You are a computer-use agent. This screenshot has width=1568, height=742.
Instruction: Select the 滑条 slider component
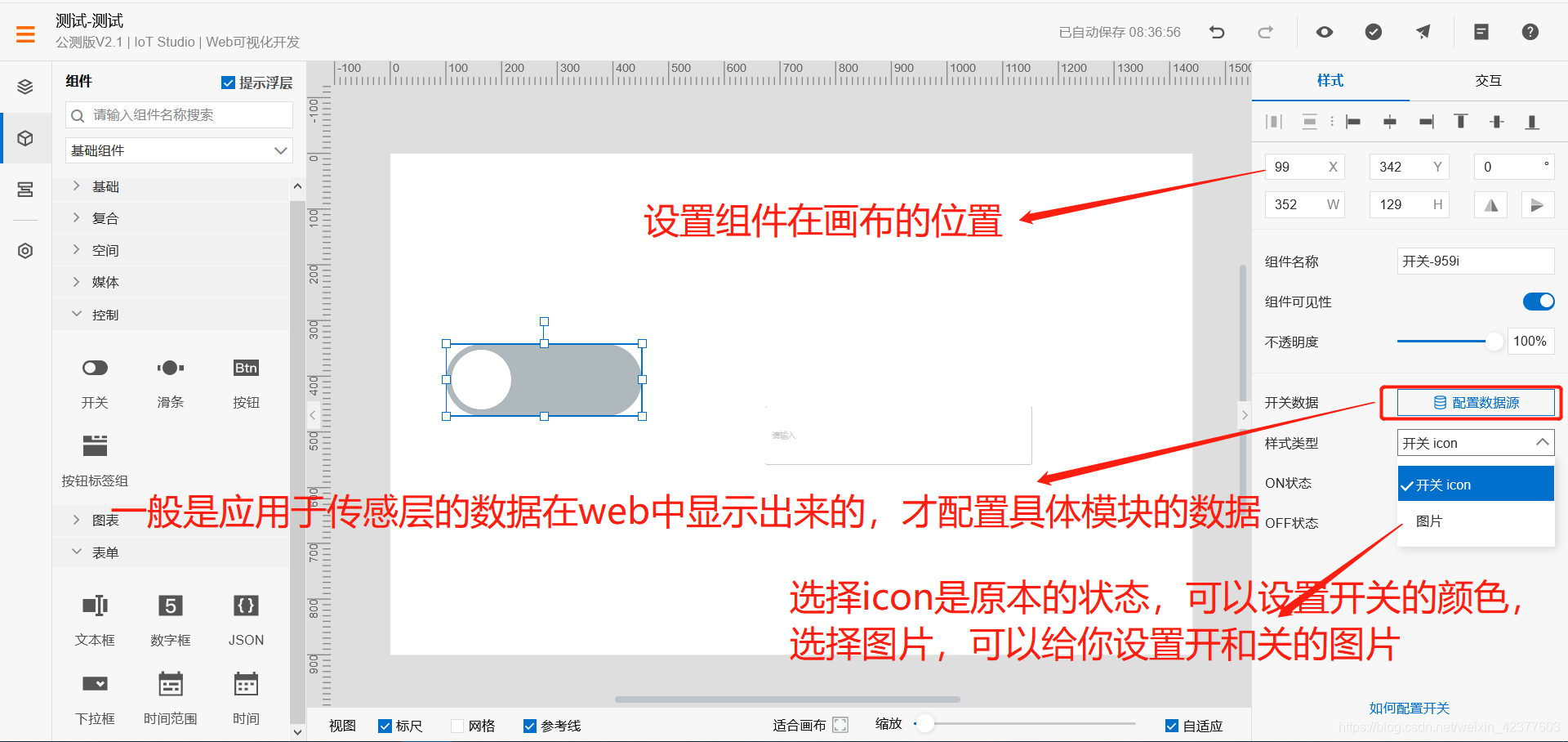(x=171, y=383)
